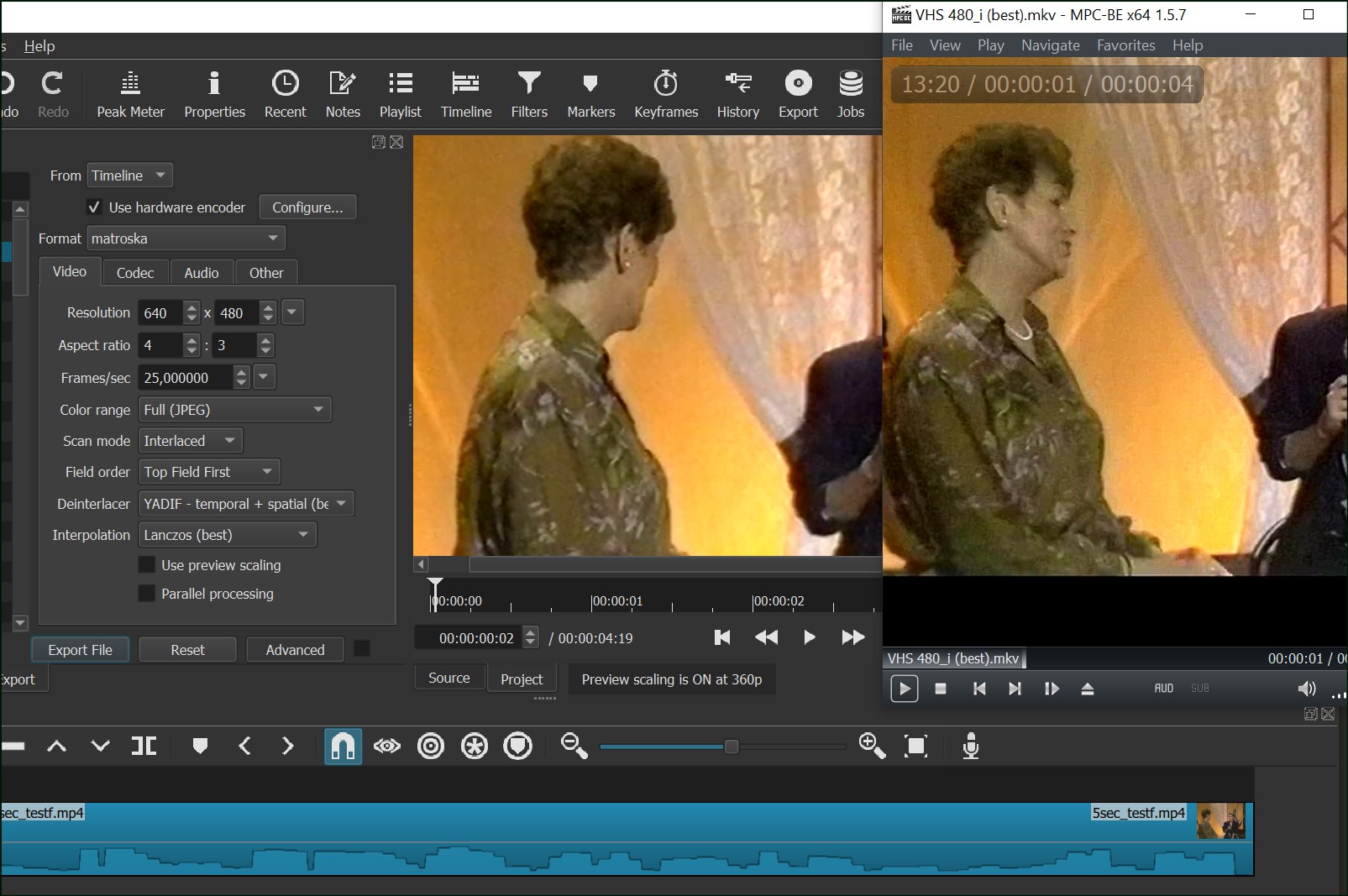Open the Navigate menu in MPC-BE
This screenshot has width=1348, height=896.
pos(1050,45)
